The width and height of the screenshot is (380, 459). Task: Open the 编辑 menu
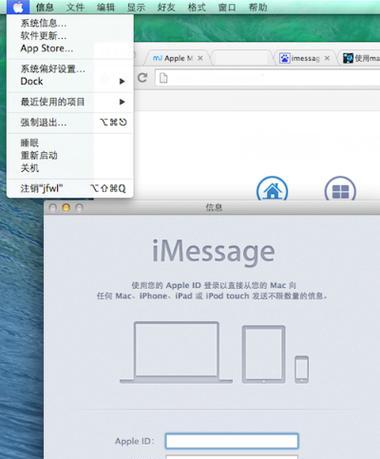click(x=106, y=7)
